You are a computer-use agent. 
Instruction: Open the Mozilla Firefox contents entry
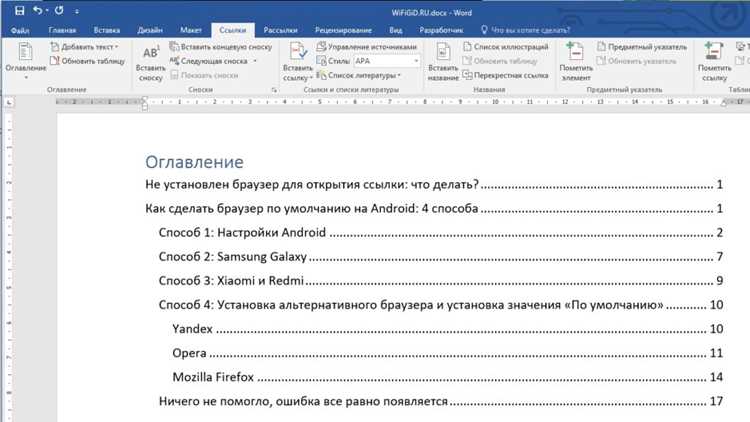click(x=448, y=377)
